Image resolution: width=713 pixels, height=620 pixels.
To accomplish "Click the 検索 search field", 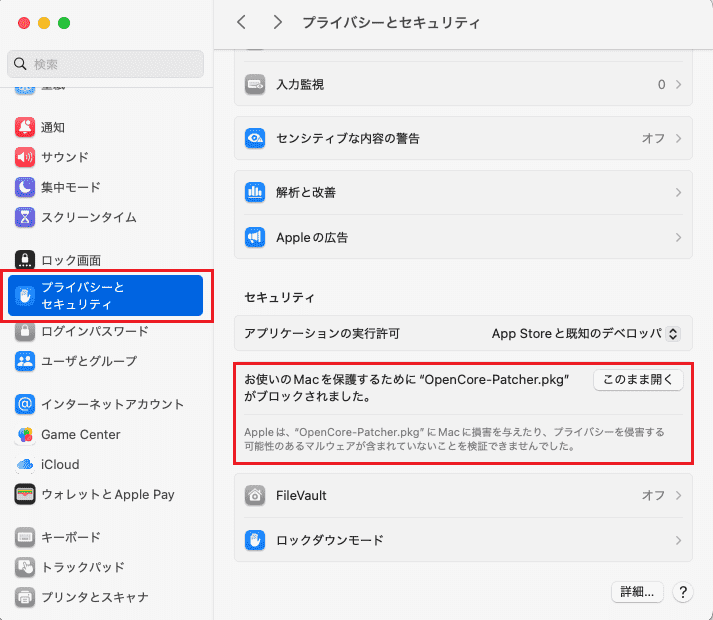I will (x=105, y=64).
